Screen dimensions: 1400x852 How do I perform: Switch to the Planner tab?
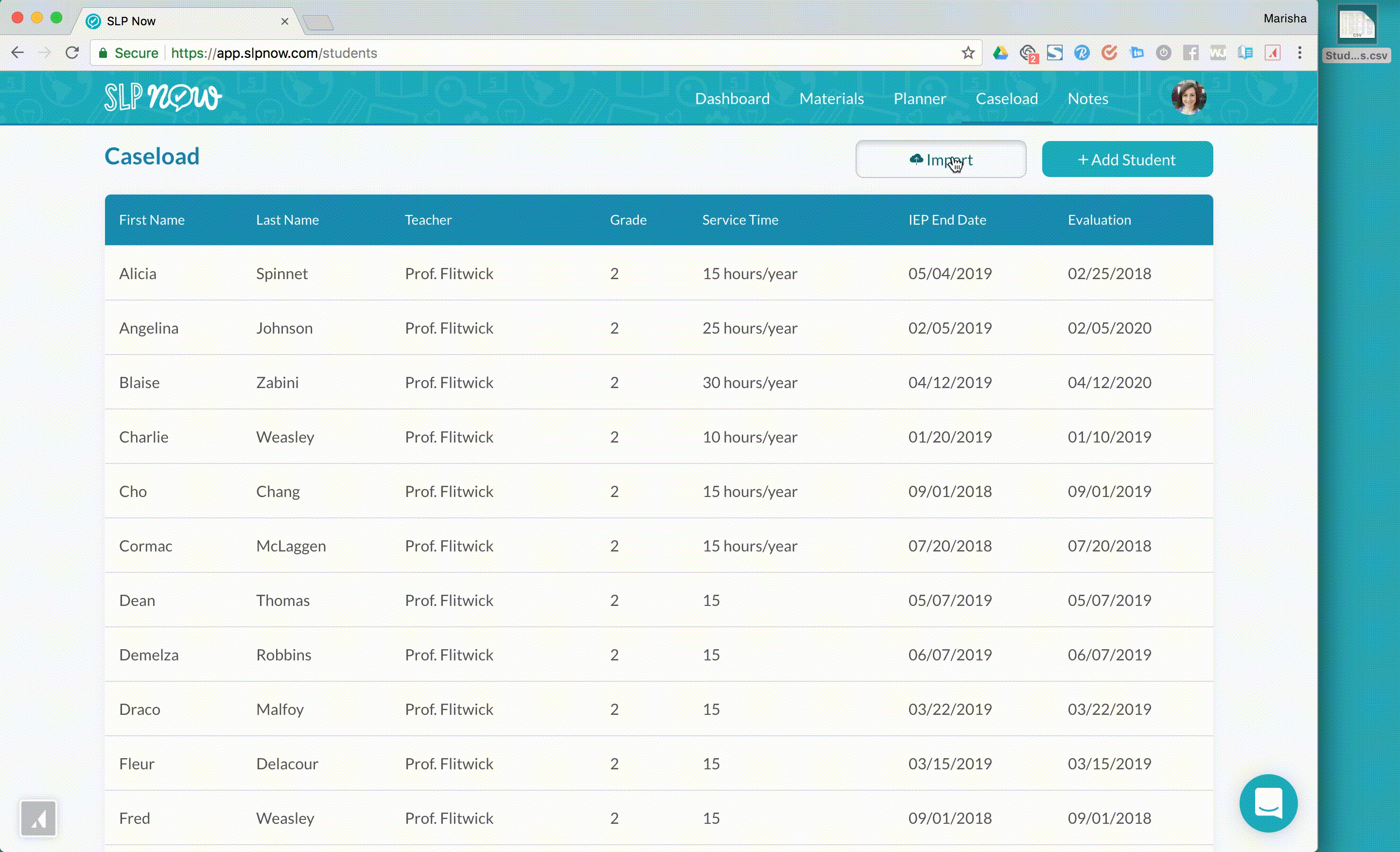[x=919, y=99]
